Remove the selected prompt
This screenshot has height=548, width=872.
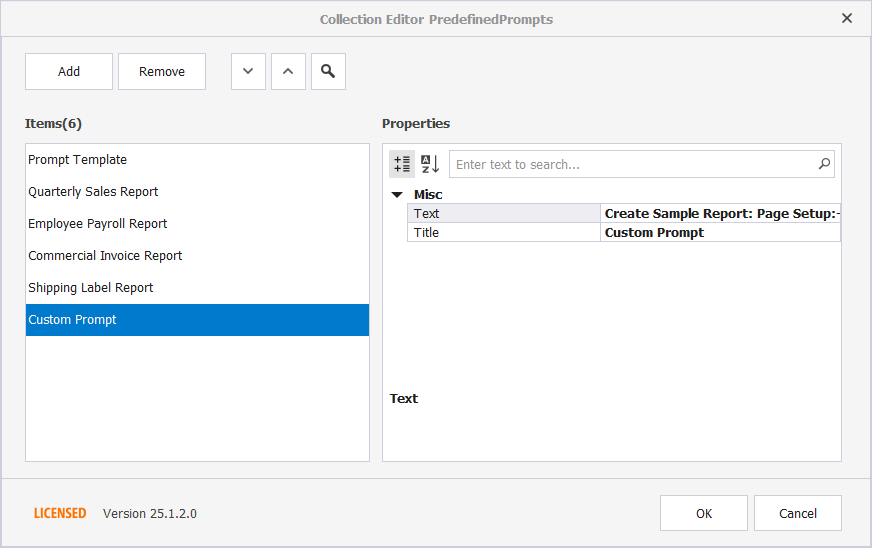click(x=162, y=71)
